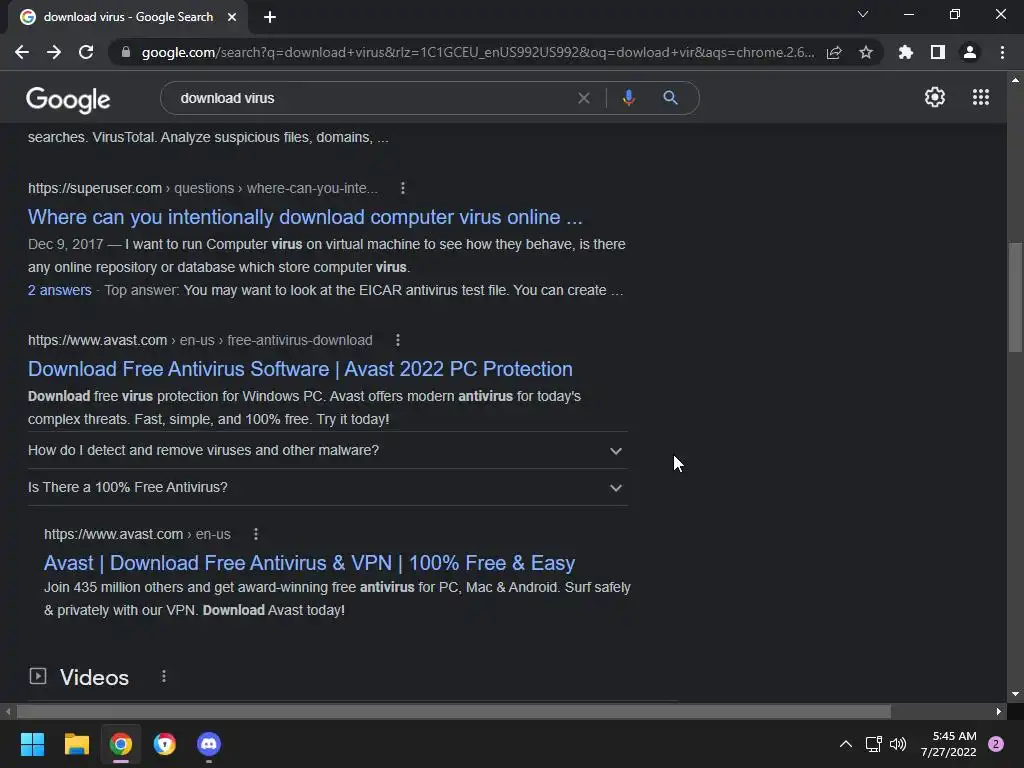Open Google Chrome taskbar icon
The height and width of the screenshot is (768, 1024).
click(121, 744)
